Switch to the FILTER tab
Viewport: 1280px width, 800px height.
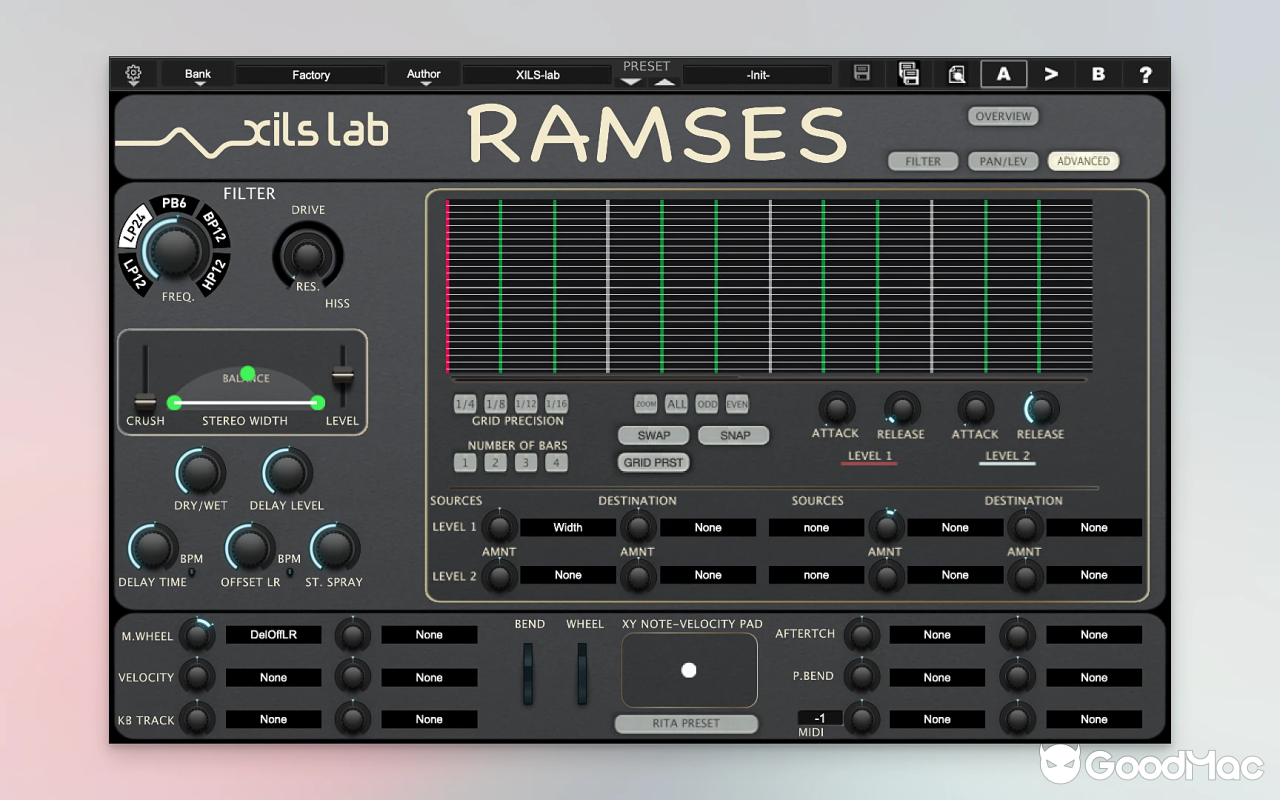coord(922,160)
